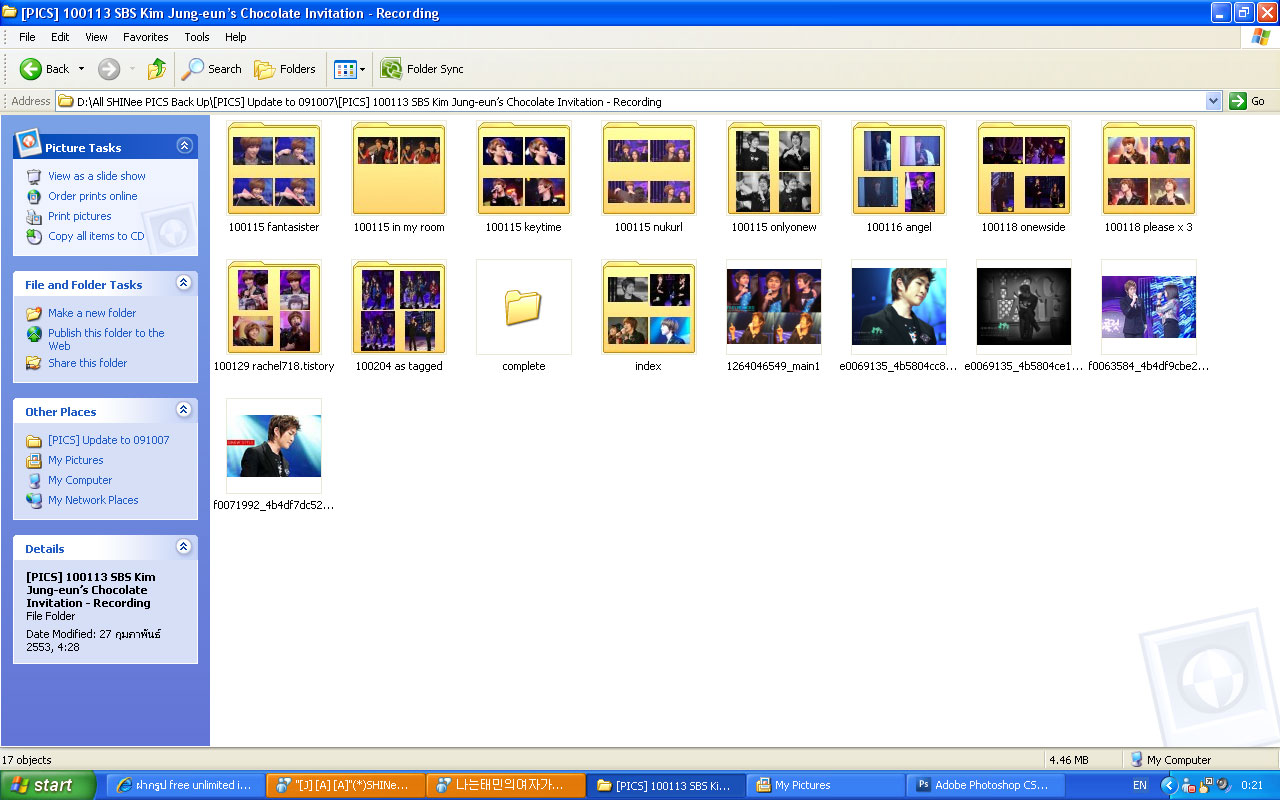
Task: Launch Folder Sync from toolbar
Action: (x=422, y=69)
